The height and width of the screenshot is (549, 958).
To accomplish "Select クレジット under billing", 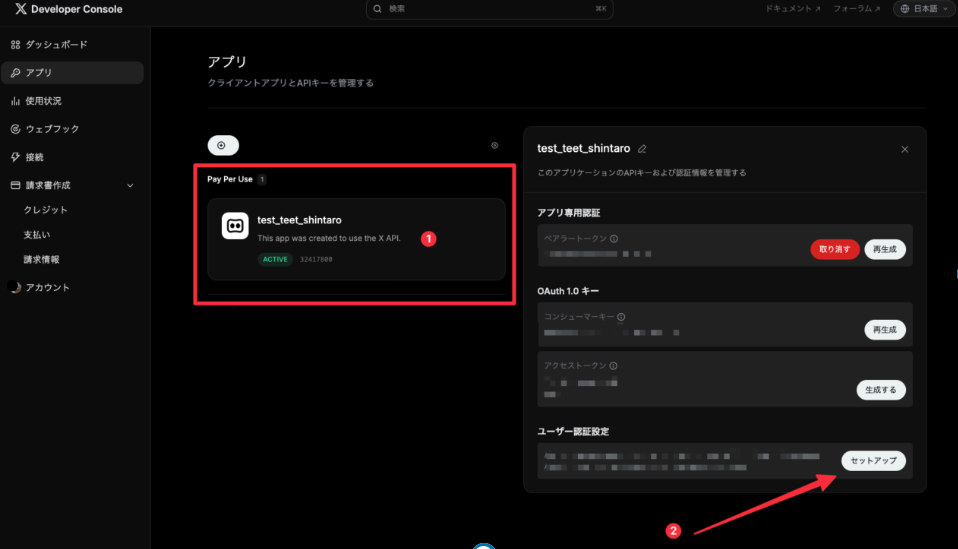I will tap(45, 210).
